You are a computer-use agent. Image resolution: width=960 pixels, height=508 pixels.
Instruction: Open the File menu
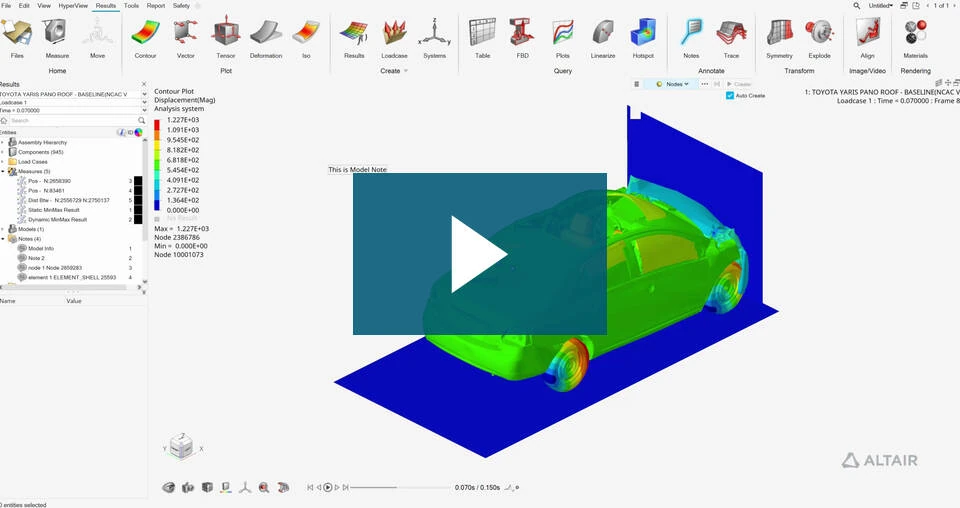6,6
